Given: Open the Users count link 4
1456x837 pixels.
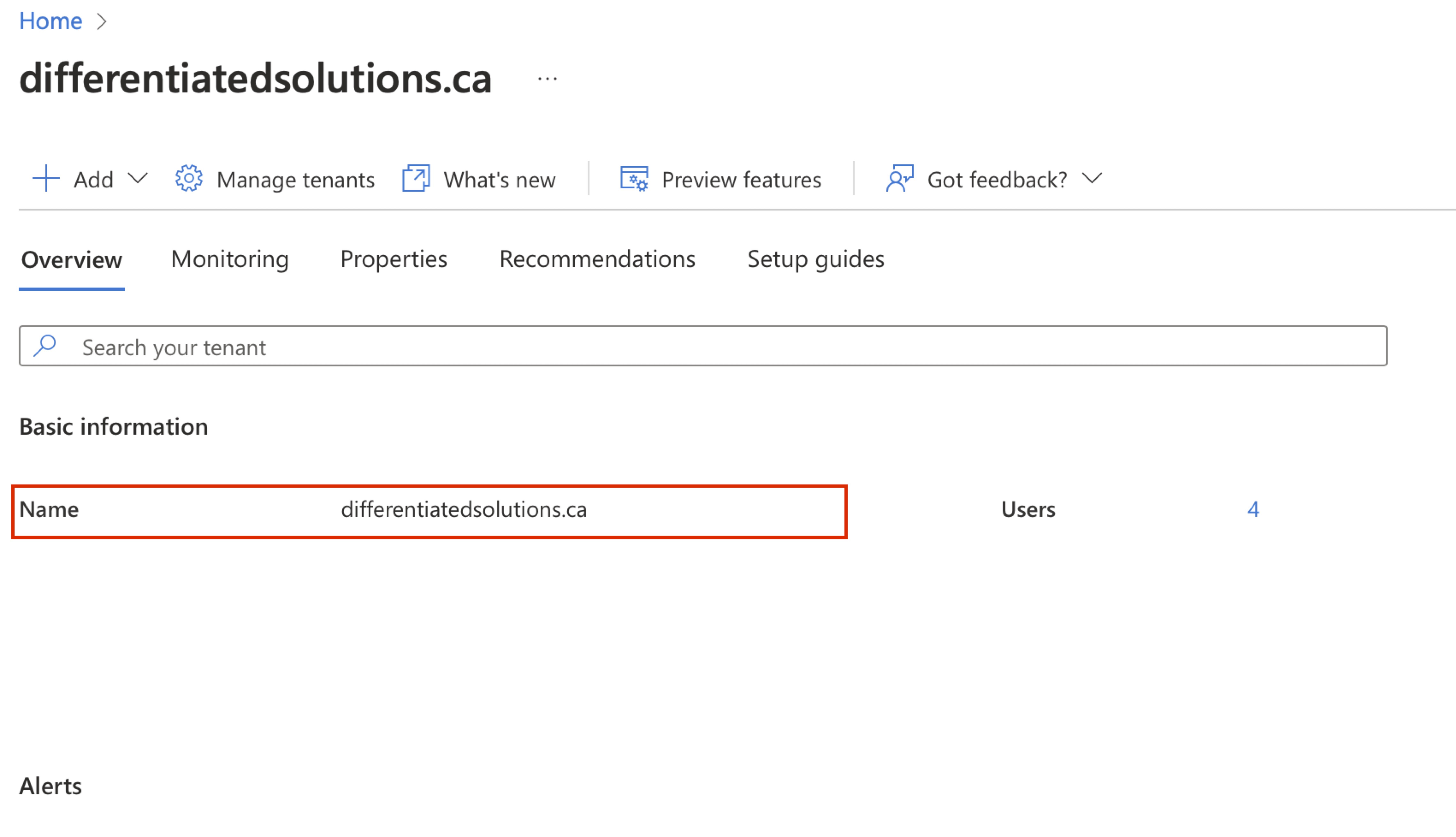Looking at the screenshot, I should click(x=1253, y=510).
